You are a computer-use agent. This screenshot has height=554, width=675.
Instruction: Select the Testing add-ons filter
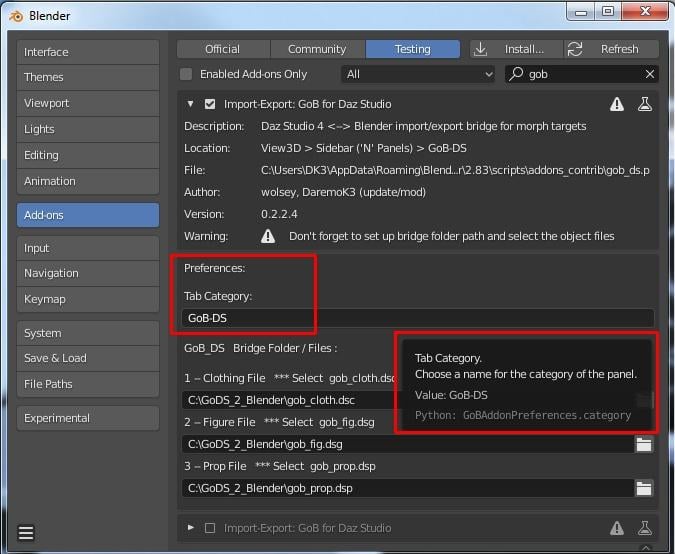click(x=412, y=49)
